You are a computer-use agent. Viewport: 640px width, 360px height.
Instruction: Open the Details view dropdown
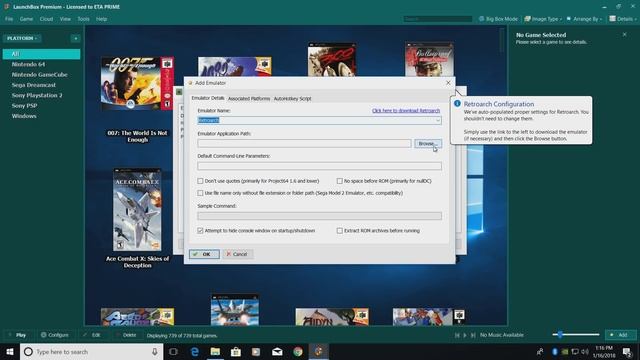click(622, 19)
